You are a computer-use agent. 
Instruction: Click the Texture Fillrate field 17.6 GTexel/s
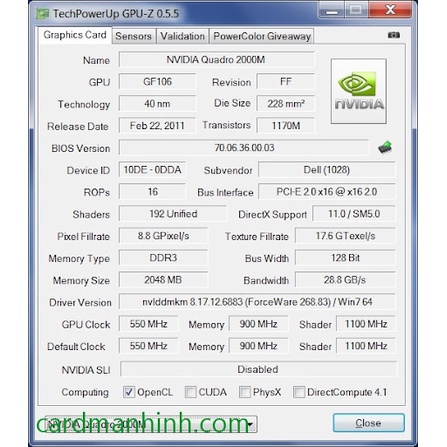point(345,236)
